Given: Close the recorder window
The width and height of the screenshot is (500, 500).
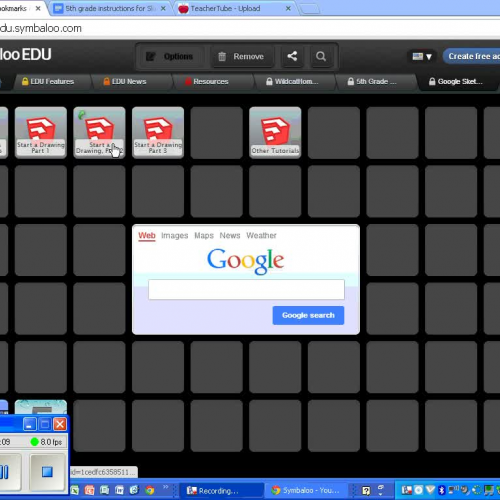Looking at the screenshot, I should pyautogui.click(x=60, y=424).
